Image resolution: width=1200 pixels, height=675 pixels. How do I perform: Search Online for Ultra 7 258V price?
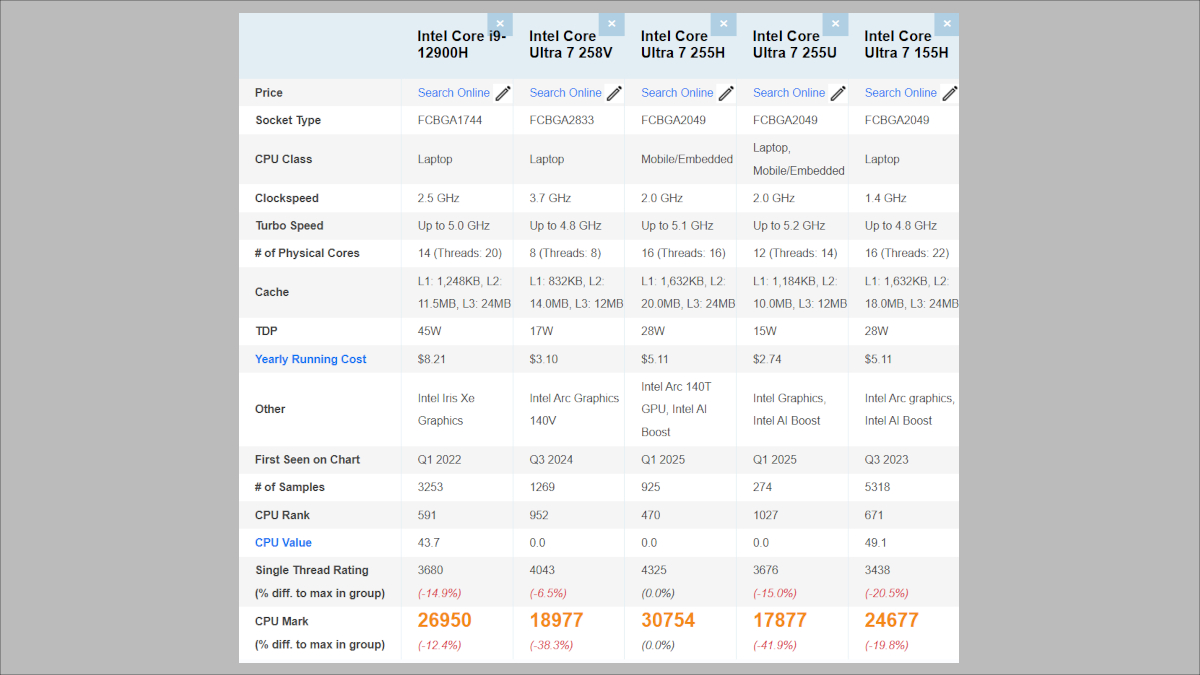(x=565, y=92)
